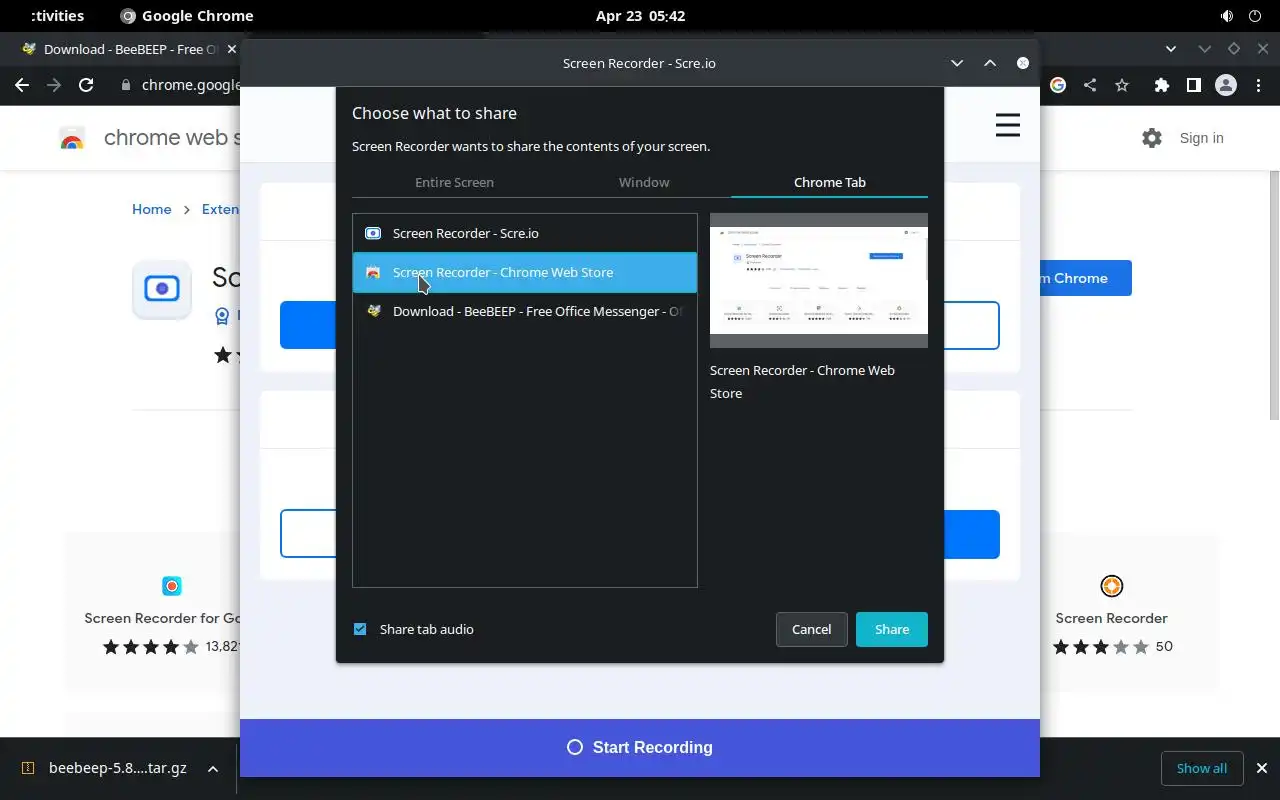Screen dimensions: 1280x800
Task: Click Chrome Web Store rainbow logo
Action: pos(72,139)
